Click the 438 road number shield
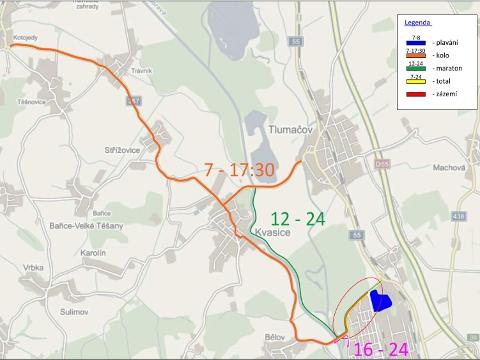Screen dimensions: 480x360 pos(459,217)
